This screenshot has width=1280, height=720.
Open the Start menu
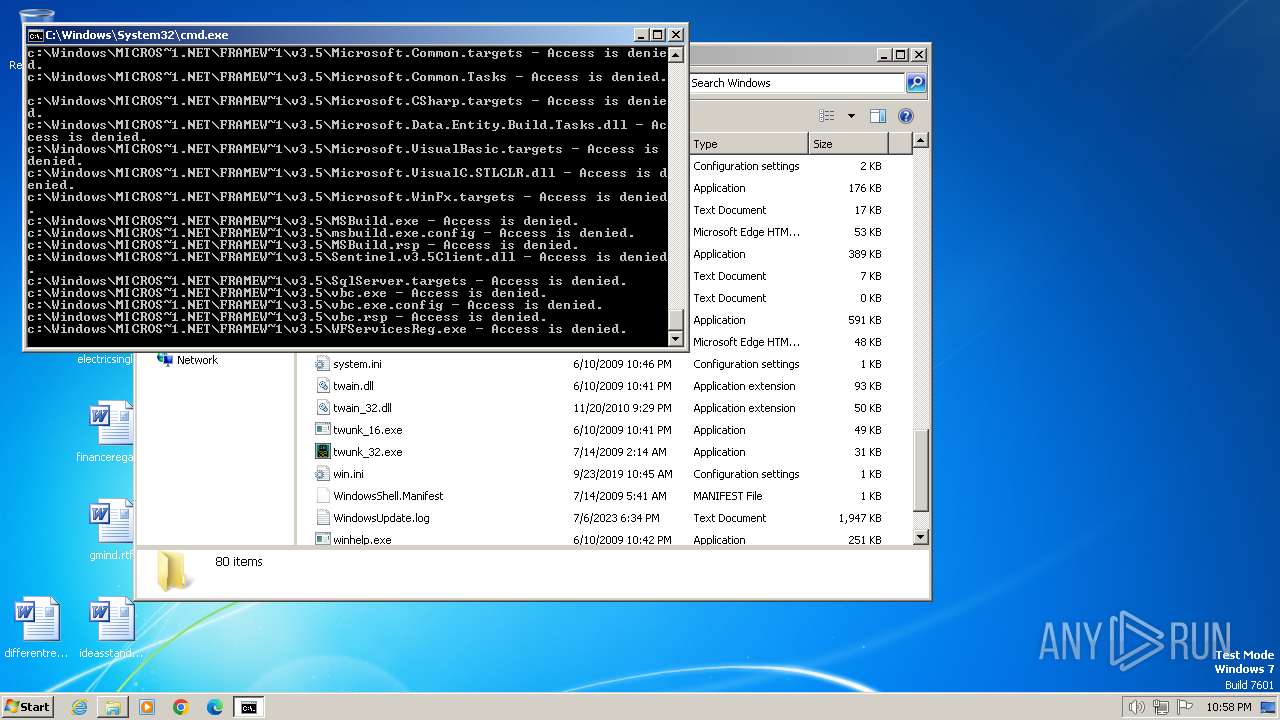tap(28, 706)
